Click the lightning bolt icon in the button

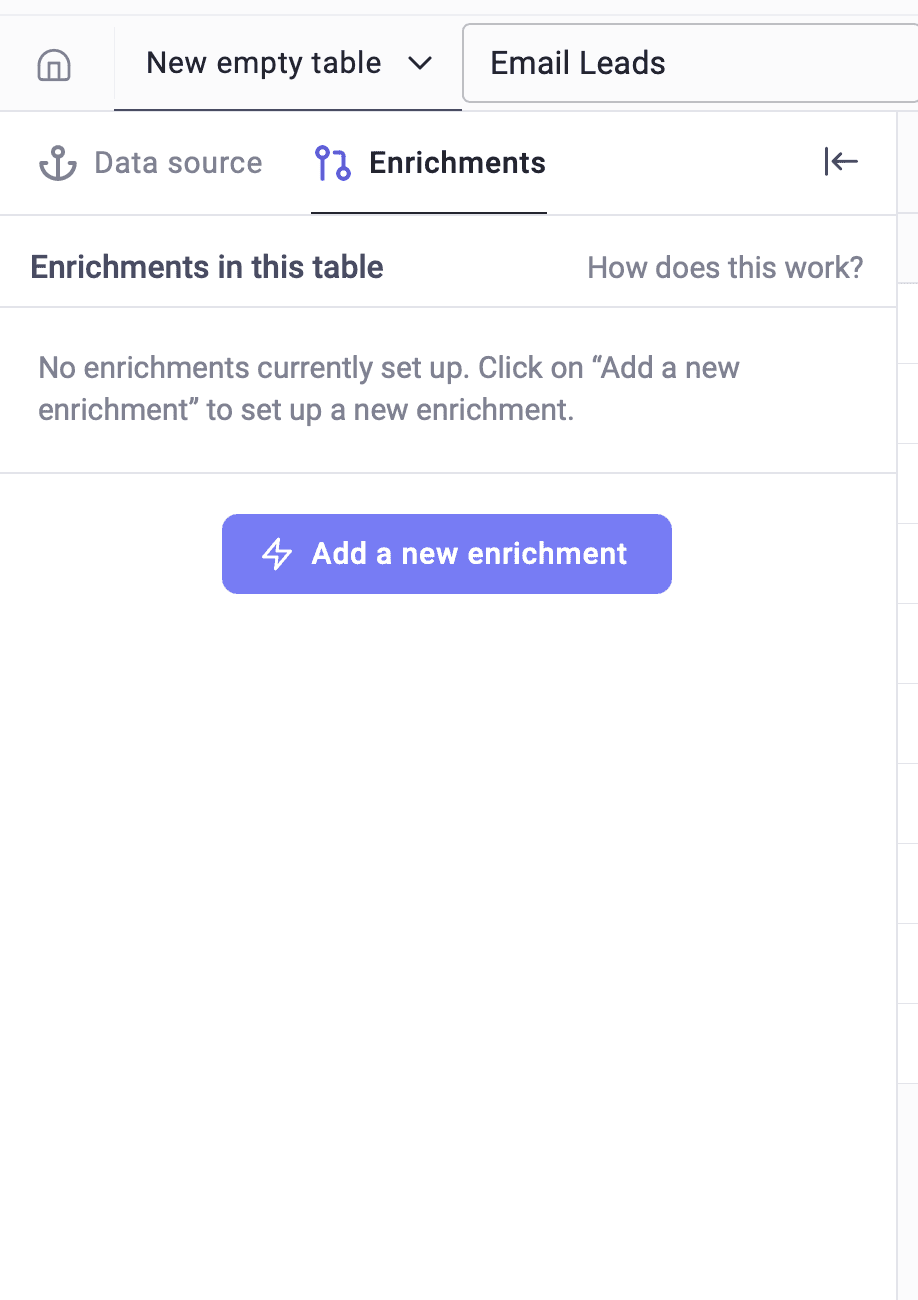point(277,554)
